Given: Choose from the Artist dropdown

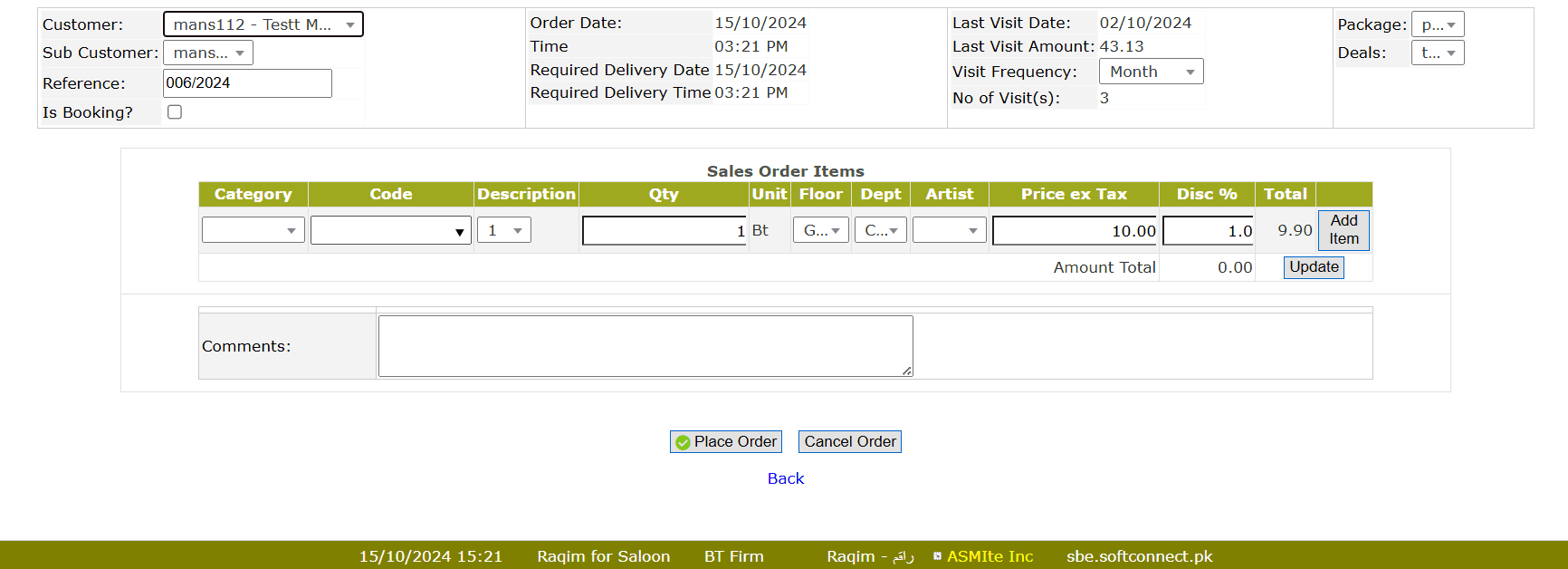Looking at the screenshot, I should [949, 231].
